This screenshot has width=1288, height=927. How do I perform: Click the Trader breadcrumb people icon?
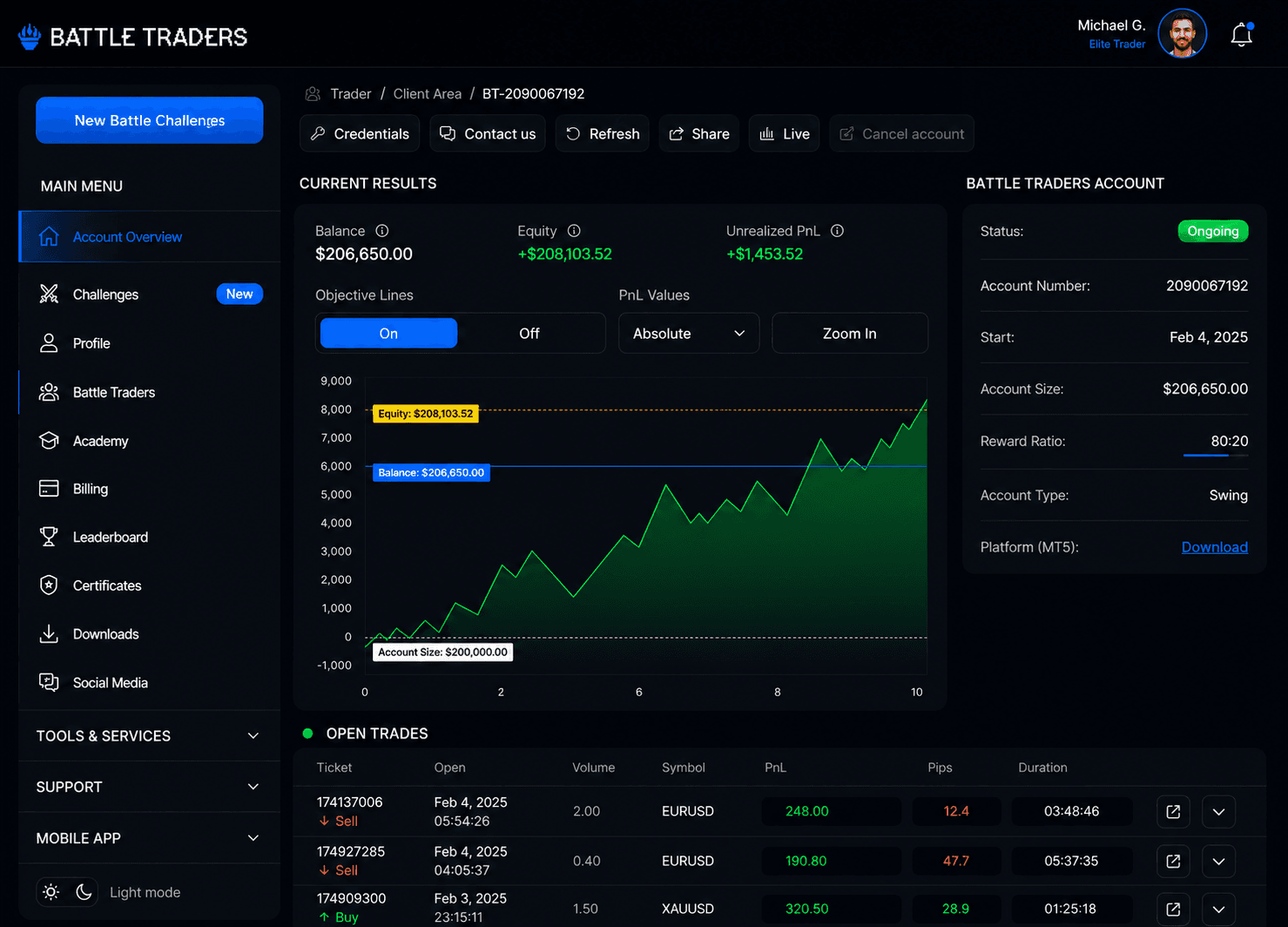click(x=313, y=94)
